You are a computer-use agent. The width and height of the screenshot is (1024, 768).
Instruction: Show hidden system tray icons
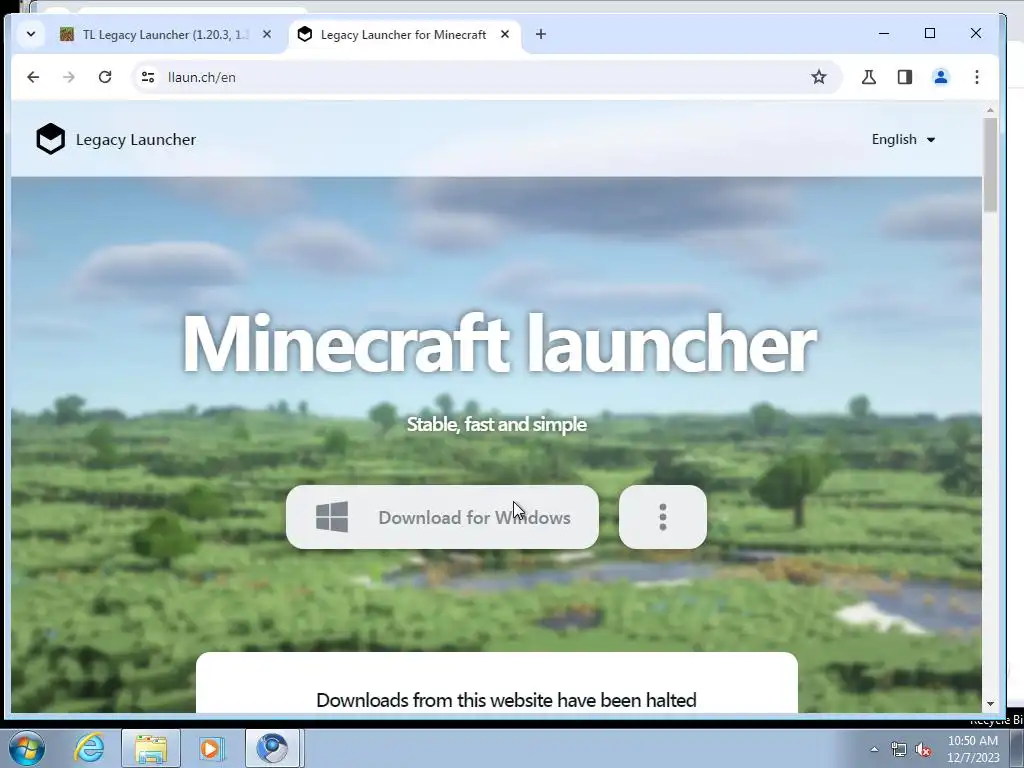tap(874, 749)
